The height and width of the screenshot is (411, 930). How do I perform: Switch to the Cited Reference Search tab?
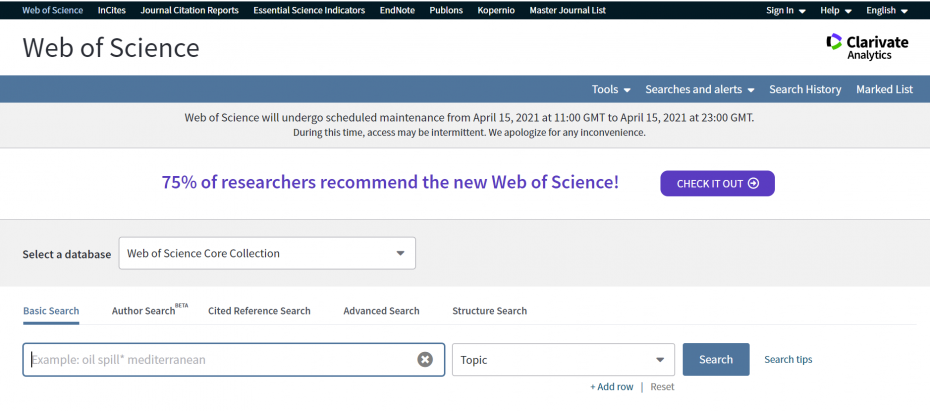coord(259,311)
